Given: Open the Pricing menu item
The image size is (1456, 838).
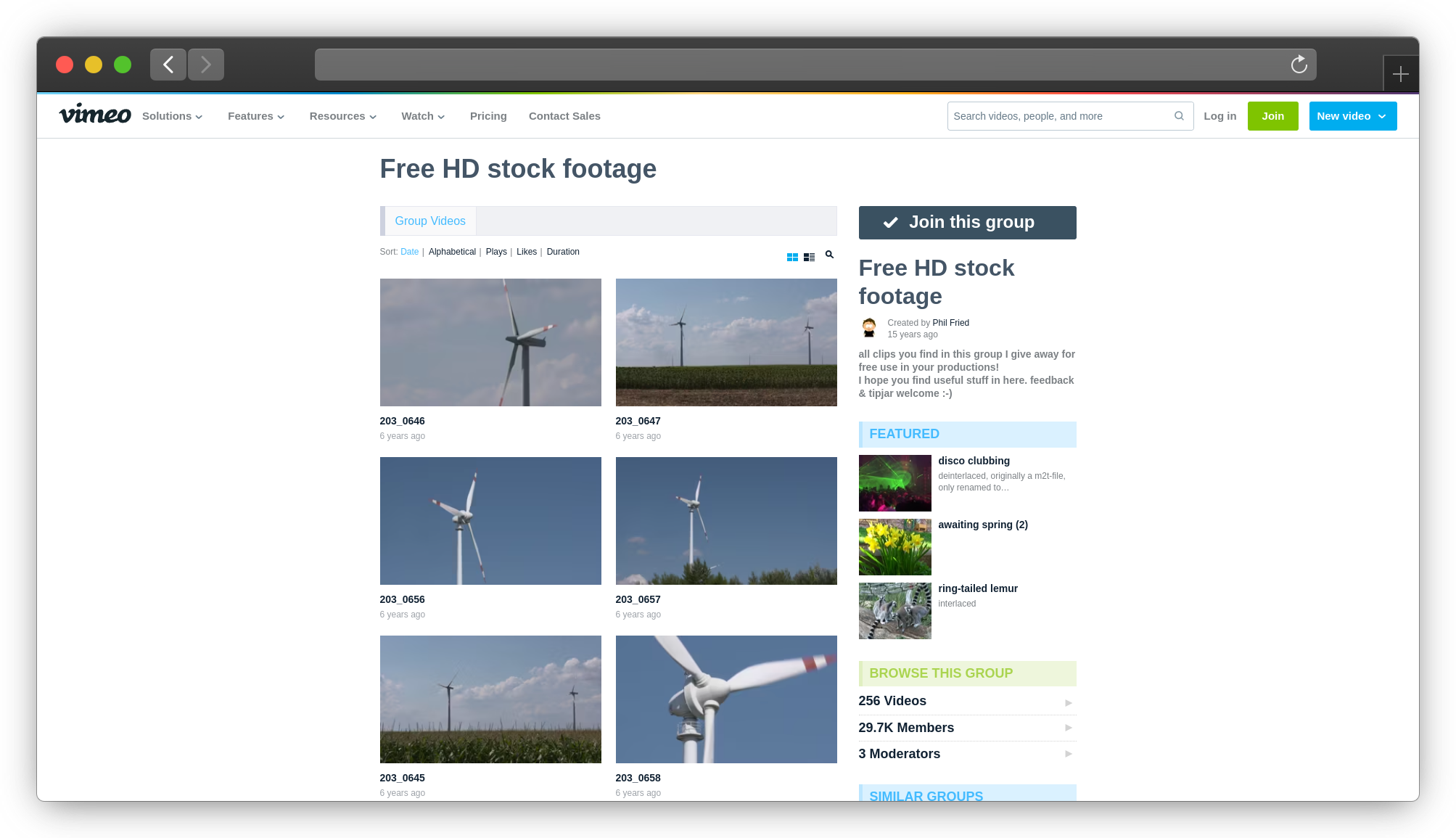Looking at the screenshot, I should pyautogui.click(x=488, y=116).
